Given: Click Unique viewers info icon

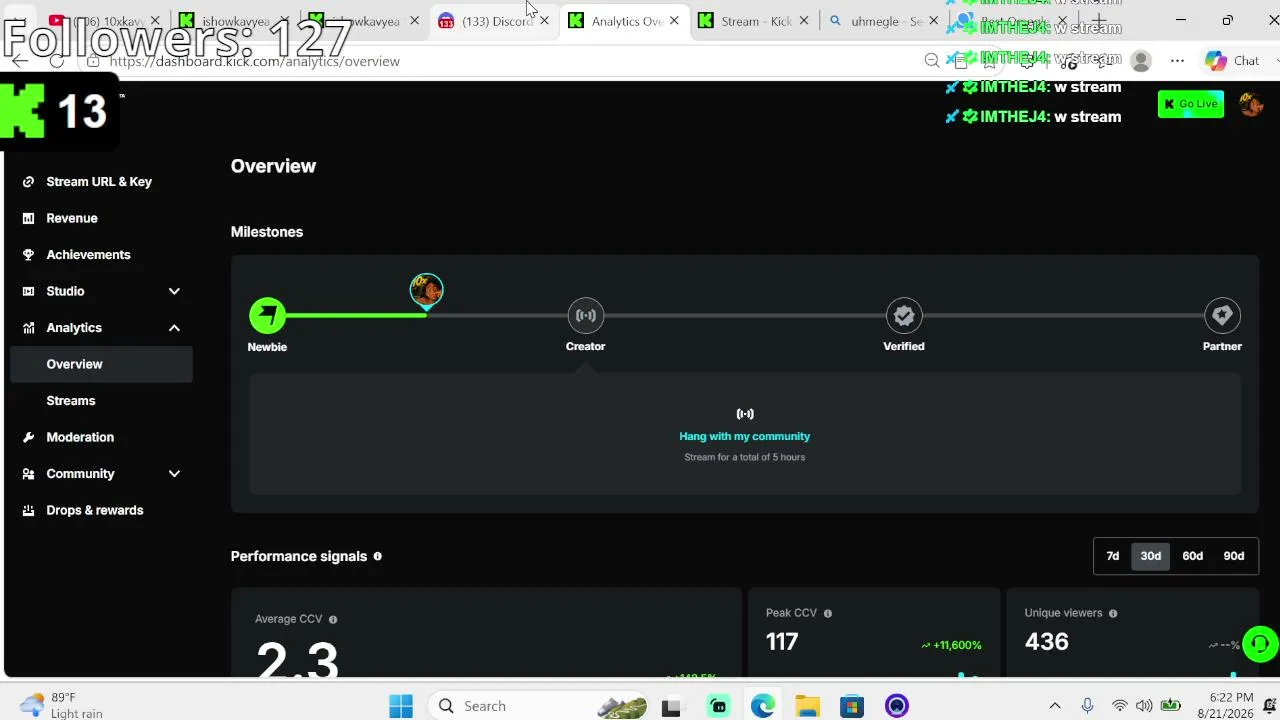Looking at the screenshot, I should [x=1113, y=613].
